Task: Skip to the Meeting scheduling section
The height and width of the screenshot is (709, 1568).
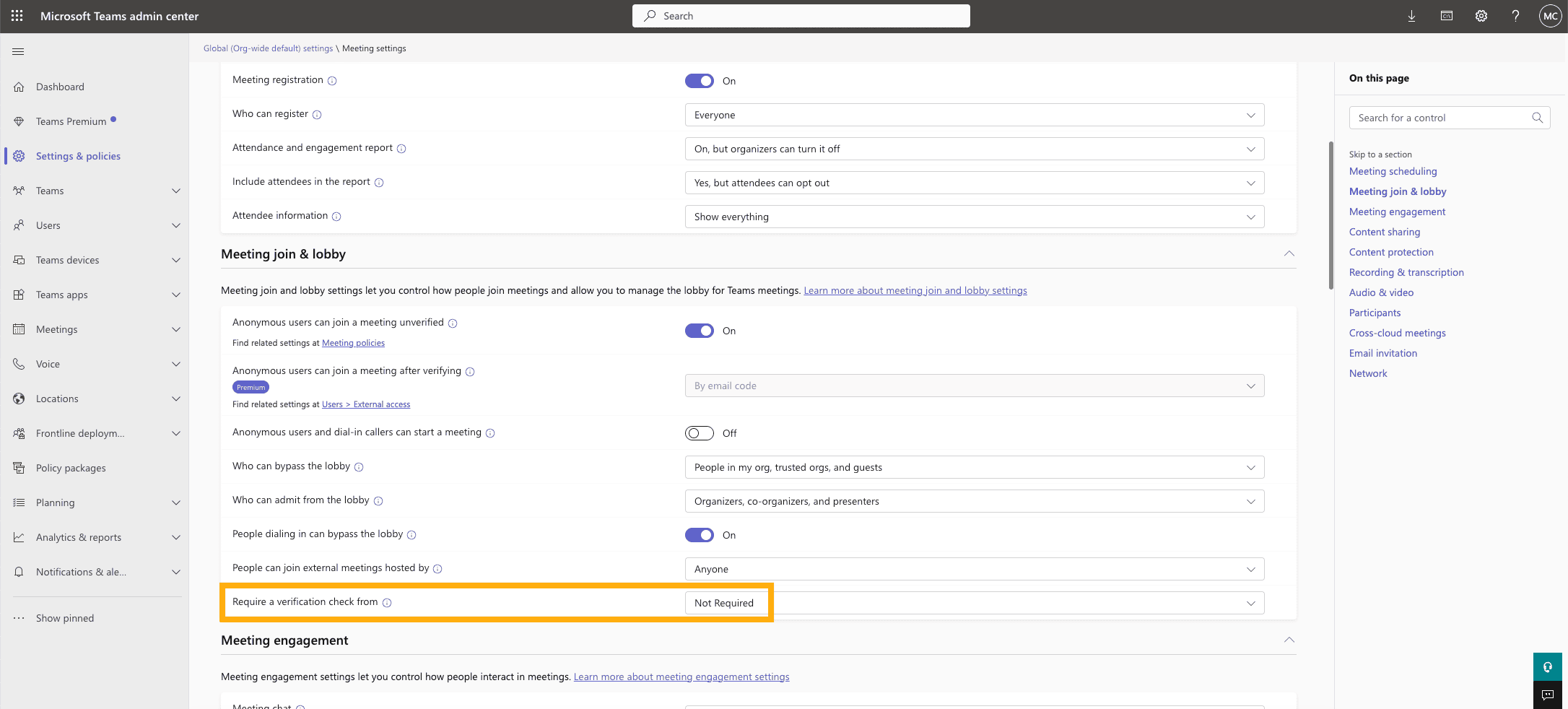Action: click(1393, 171)
